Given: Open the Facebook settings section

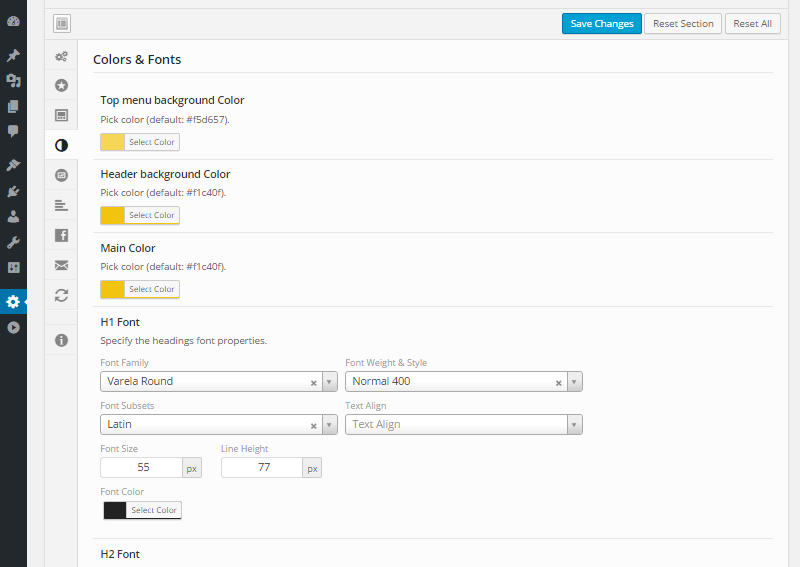Looking at the screenshot, I should pos(61,236).
